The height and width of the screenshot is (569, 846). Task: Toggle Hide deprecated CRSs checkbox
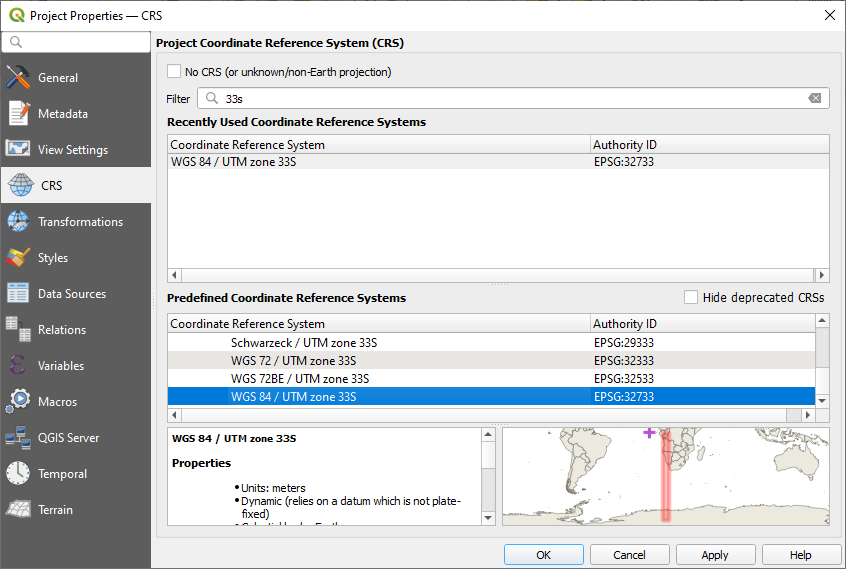coord(691,298)
